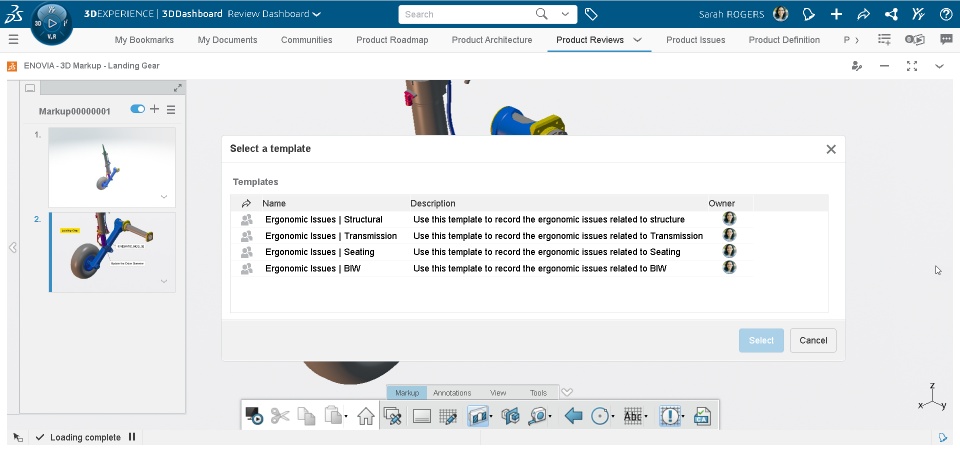This screenshot has width=960, height=451.
Task: Close the Select a template dialog
Action: [x=831, y=149]
